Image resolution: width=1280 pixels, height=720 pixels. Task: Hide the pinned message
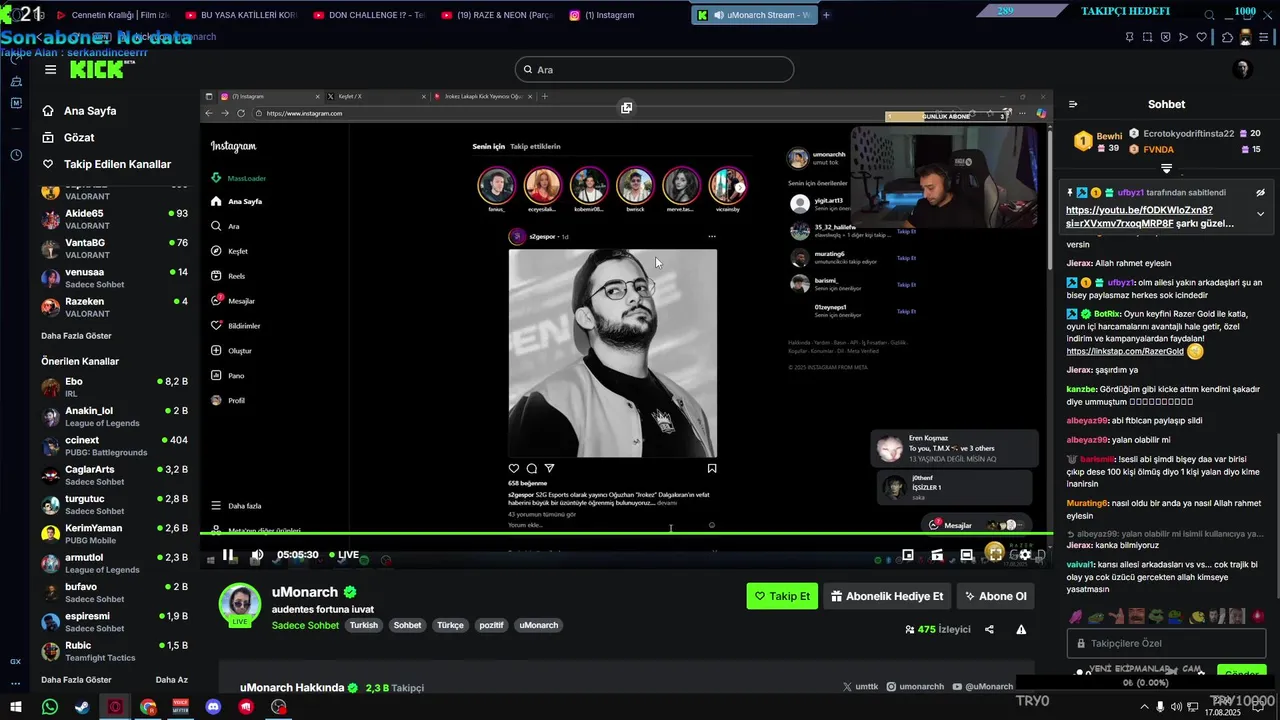point(1261,192)
